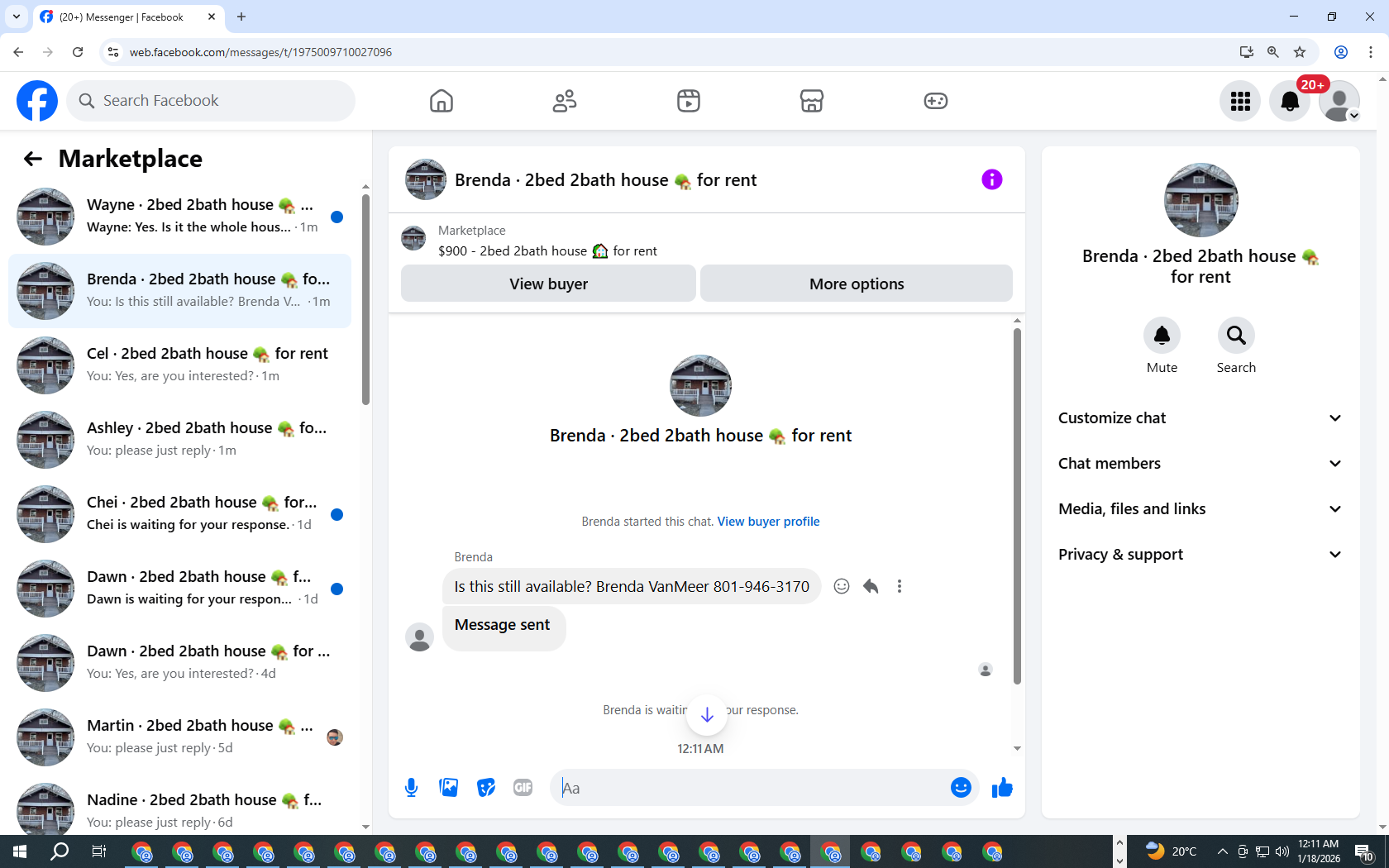Open the Facebook home logo

pos(37,101)
